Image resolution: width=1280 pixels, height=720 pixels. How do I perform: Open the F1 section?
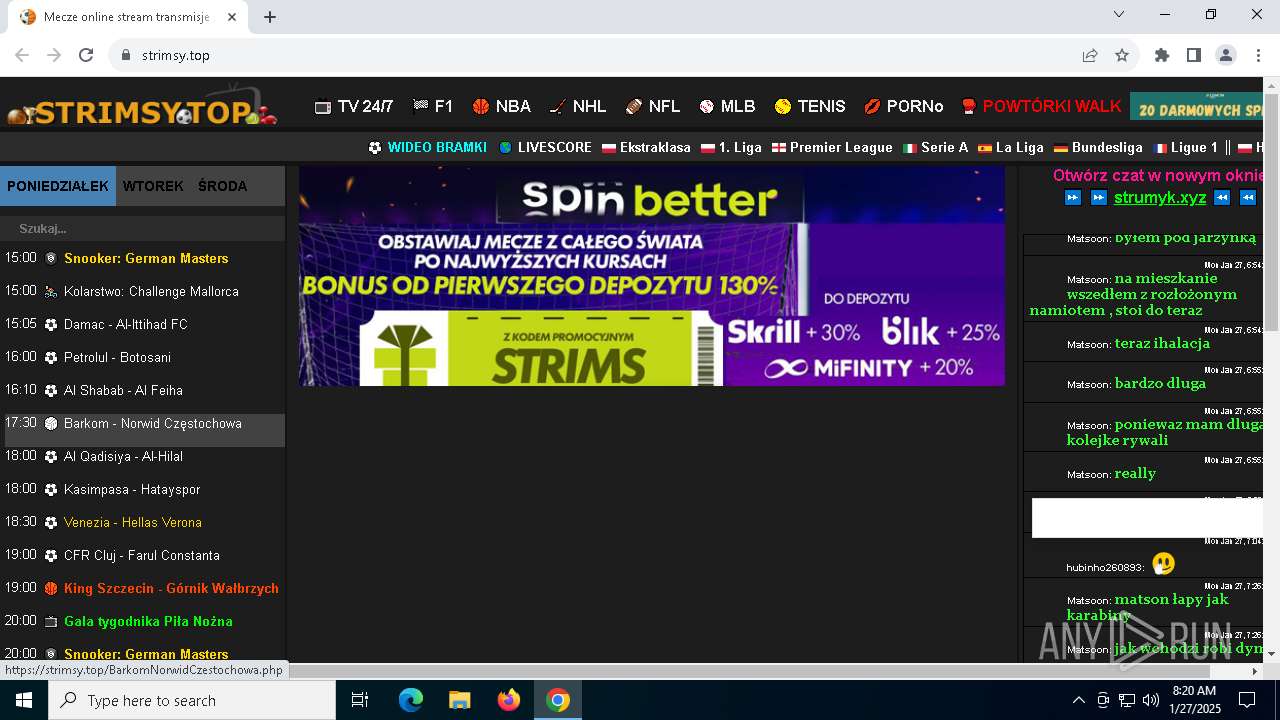click(433, 106)
